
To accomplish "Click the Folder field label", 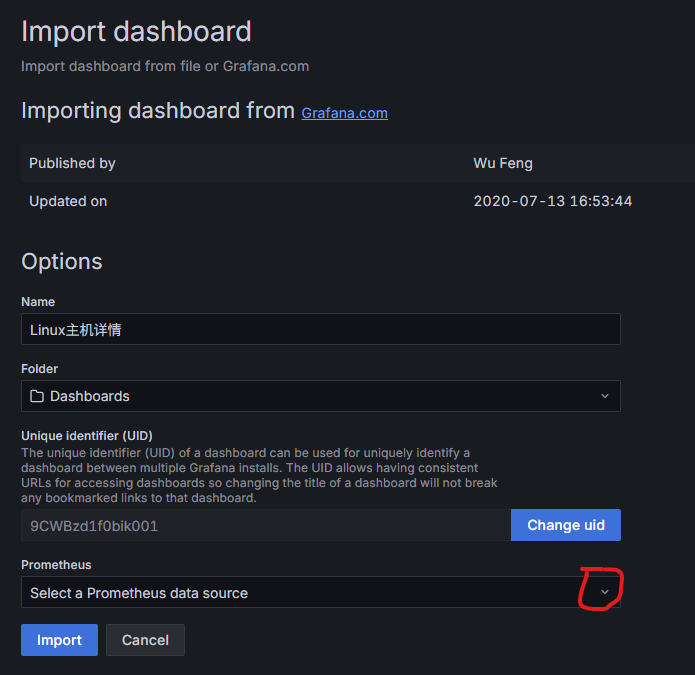I will (x=40, y=369).
